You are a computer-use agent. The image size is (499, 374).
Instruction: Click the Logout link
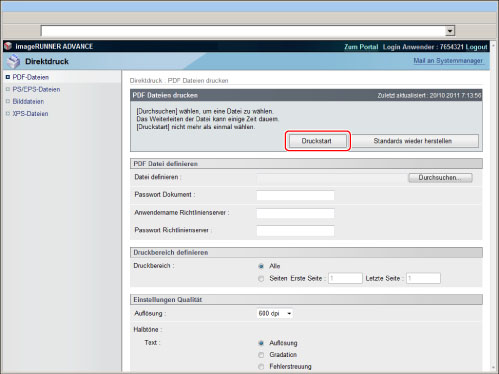476,47
